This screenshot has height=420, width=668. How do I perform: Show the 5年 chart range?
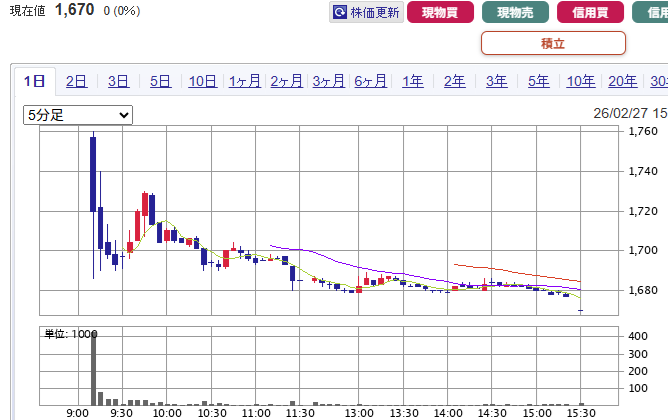[538, 82]
